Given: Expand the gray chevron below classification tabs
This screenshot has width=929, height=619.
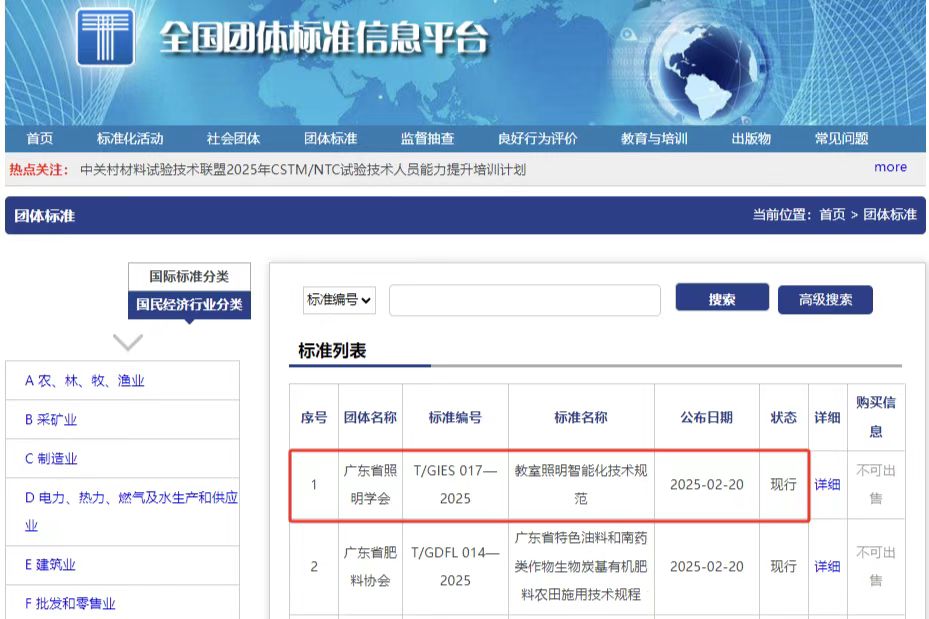Looking at the screenshot, I should pyautogui.click(x=127, y=342).
